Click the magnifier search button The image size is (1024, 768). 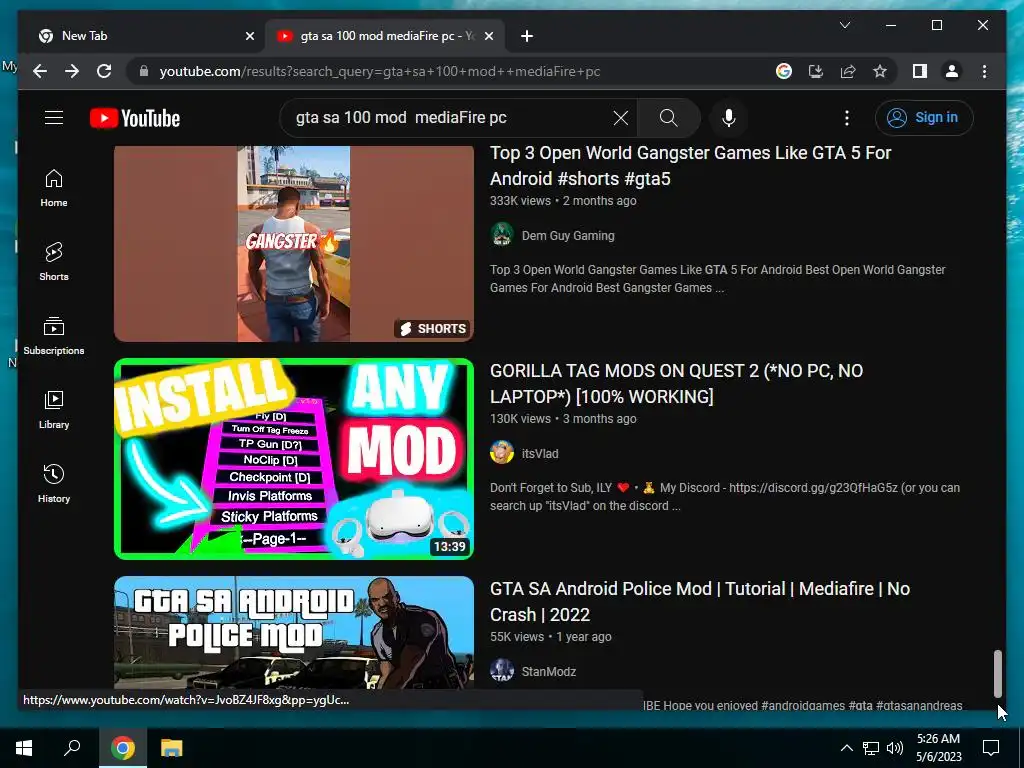click(668, 118)
